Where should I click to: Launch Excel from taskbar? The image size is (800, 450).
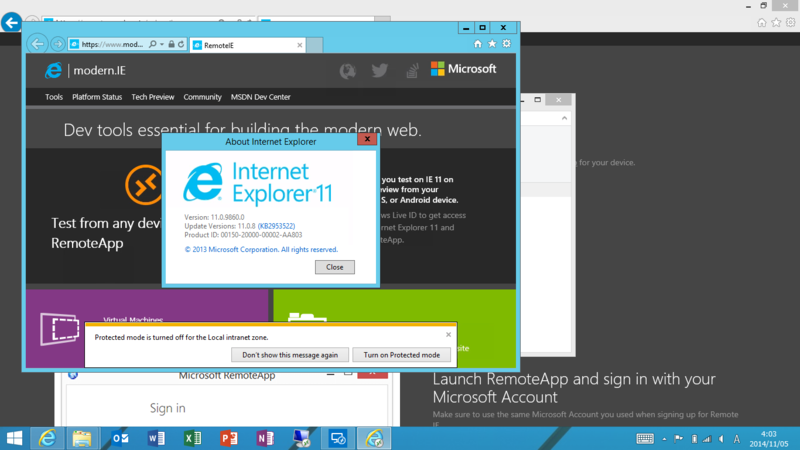(192, 438)
